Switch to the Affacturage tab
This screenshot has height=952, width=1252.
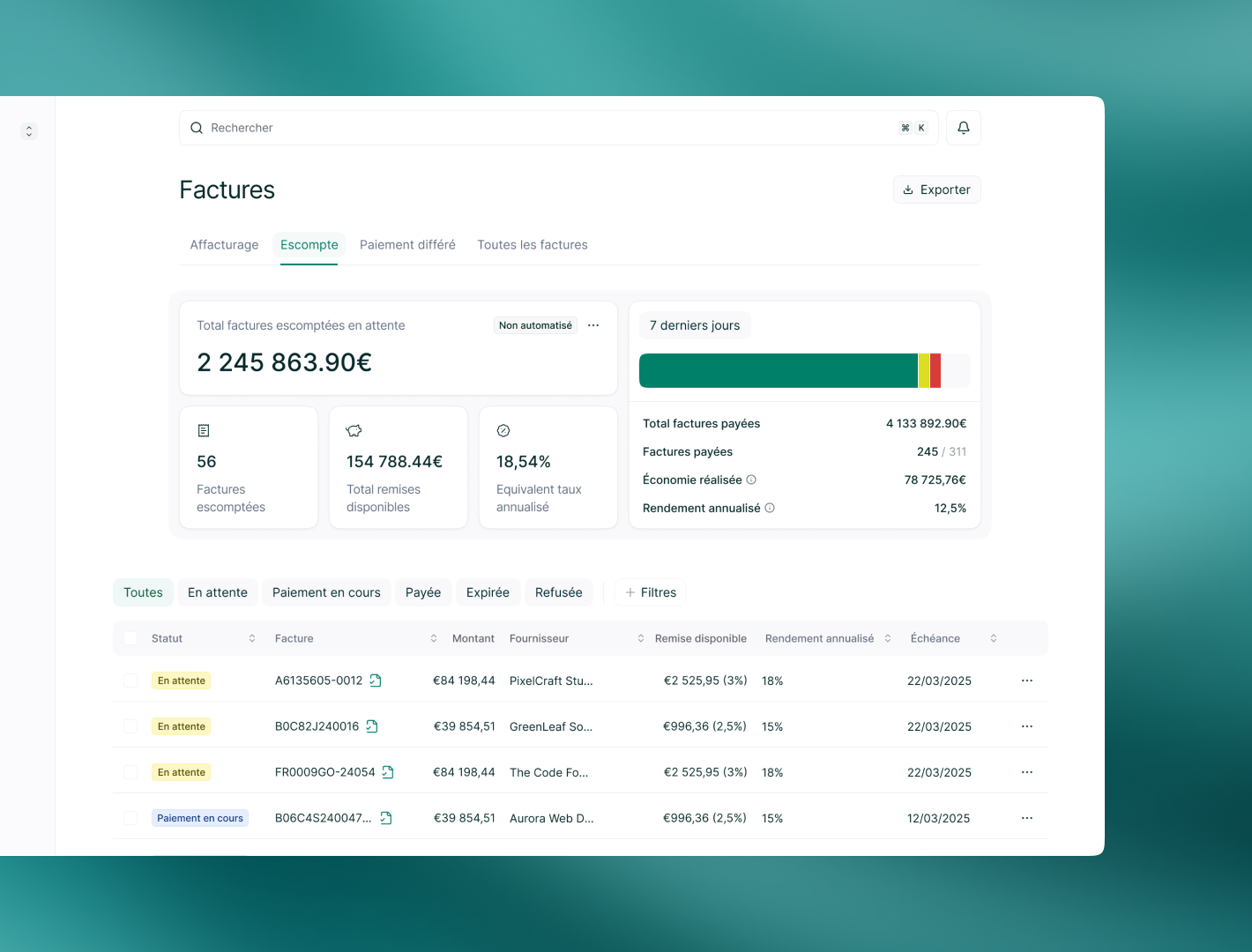pos(224,245)
